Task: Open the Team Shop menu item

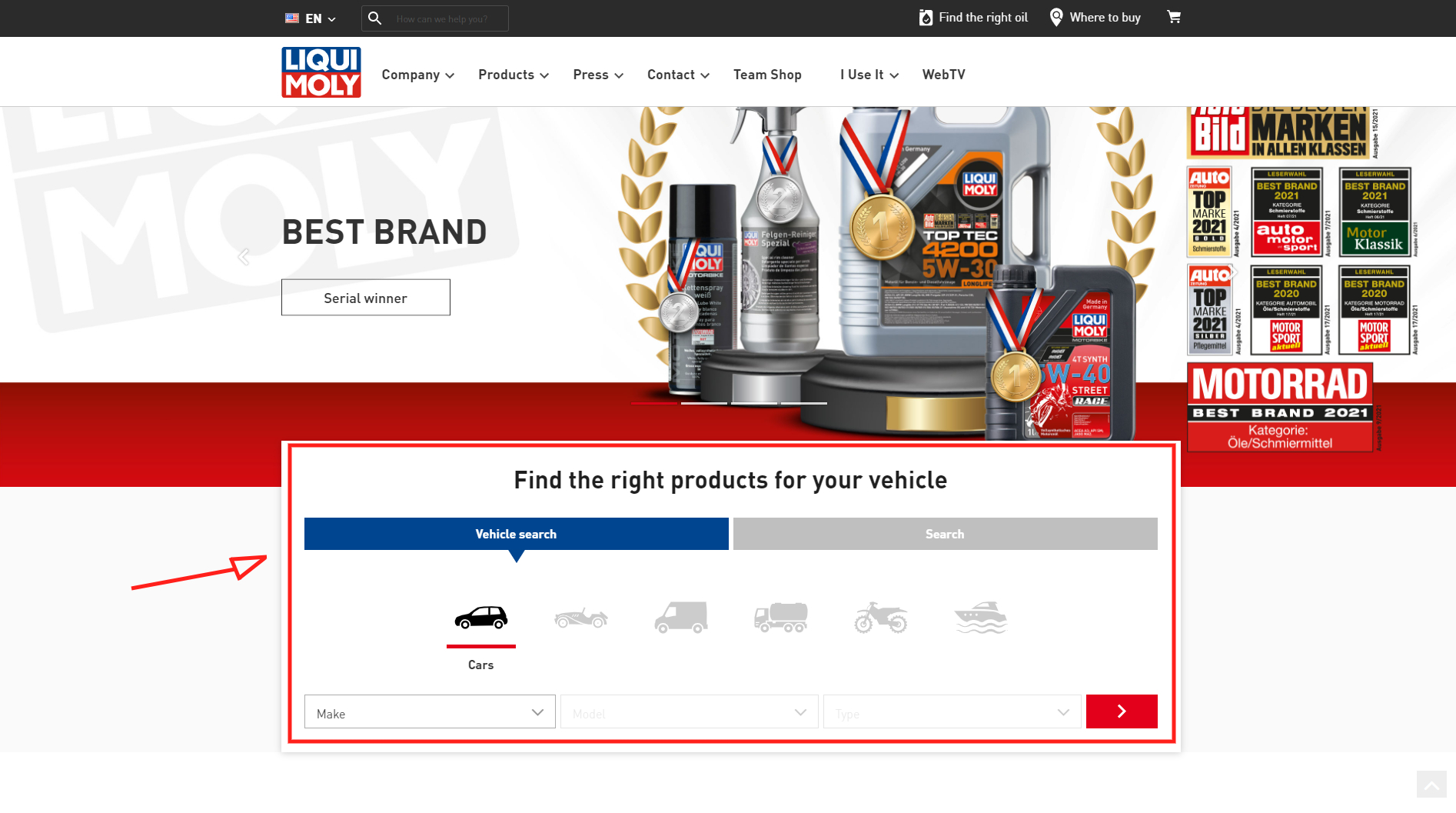Action: [x=767, y=75]
